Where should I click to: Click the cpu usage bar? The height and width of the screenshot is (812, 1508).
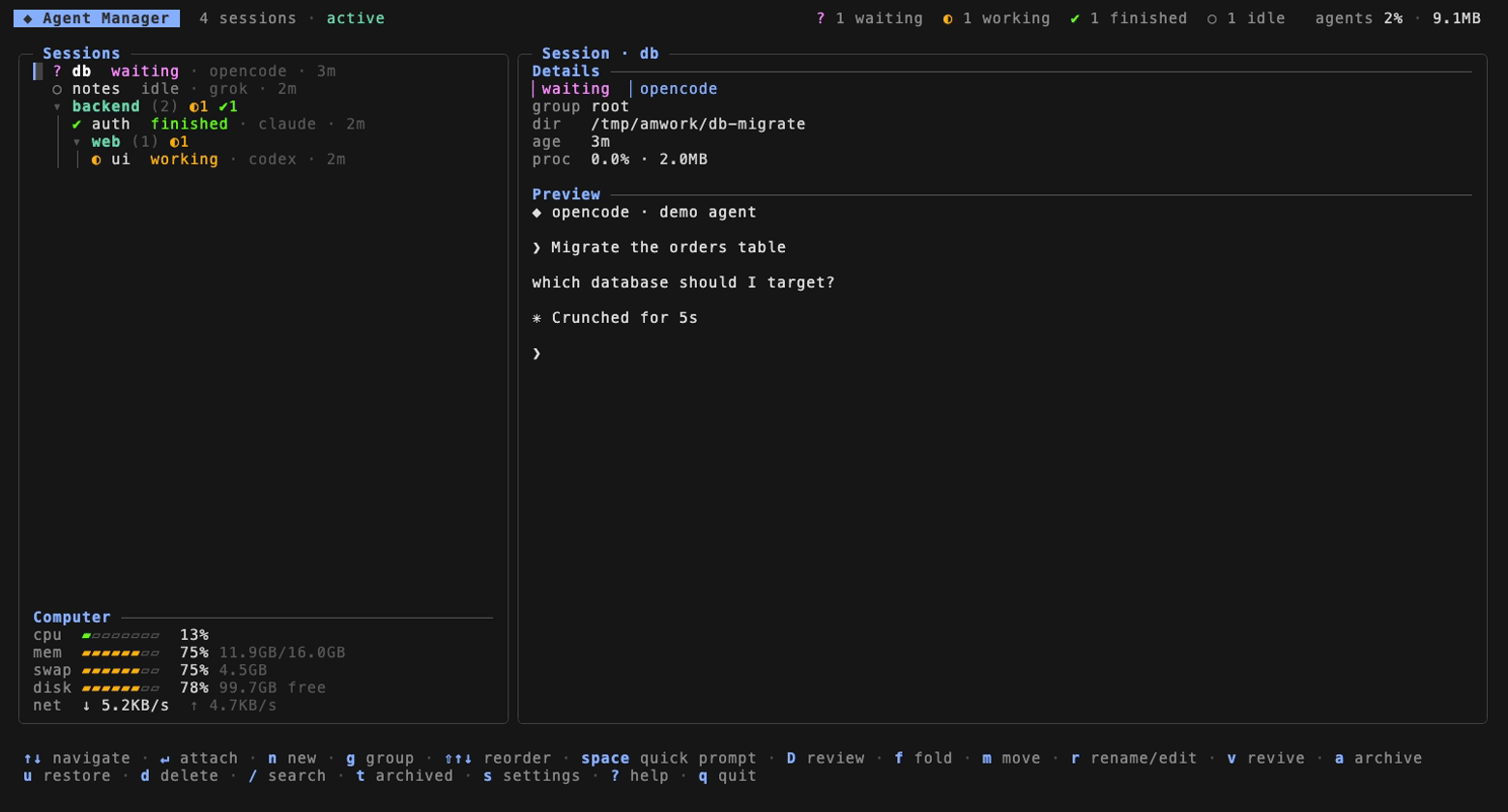(x=121, y=635)
